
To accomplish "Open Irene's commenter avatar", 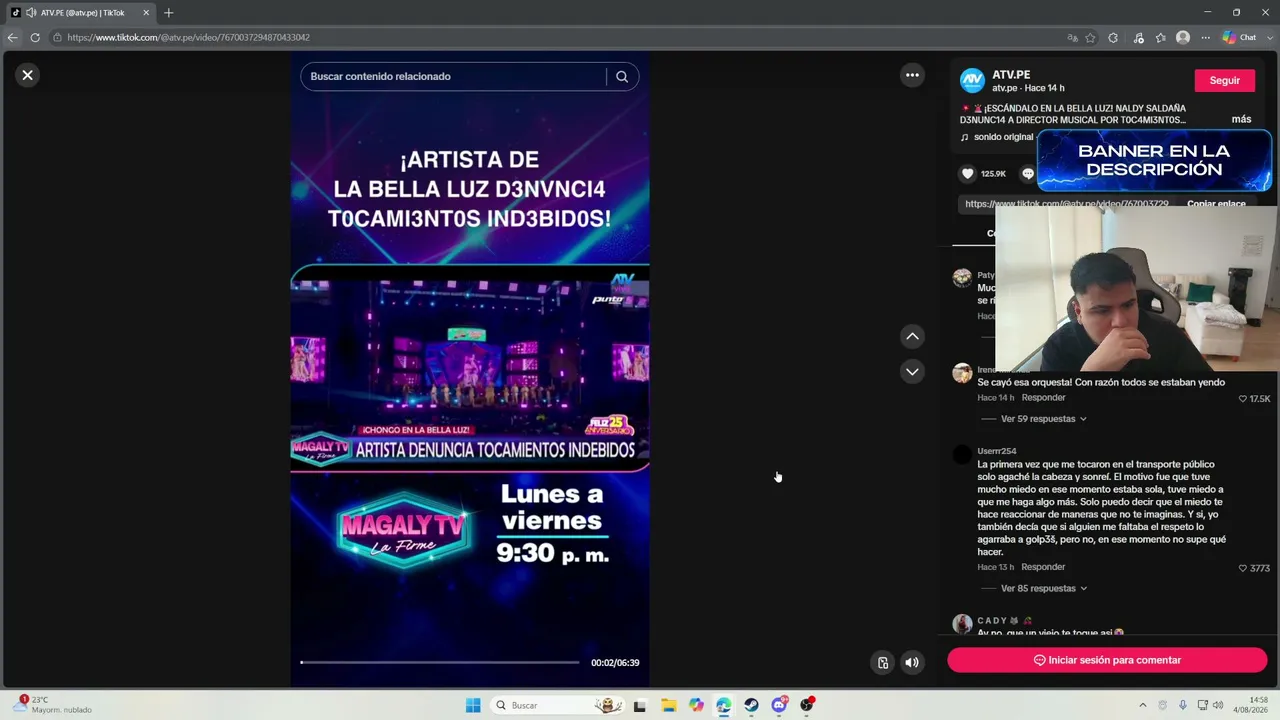I will pos(962,373).
